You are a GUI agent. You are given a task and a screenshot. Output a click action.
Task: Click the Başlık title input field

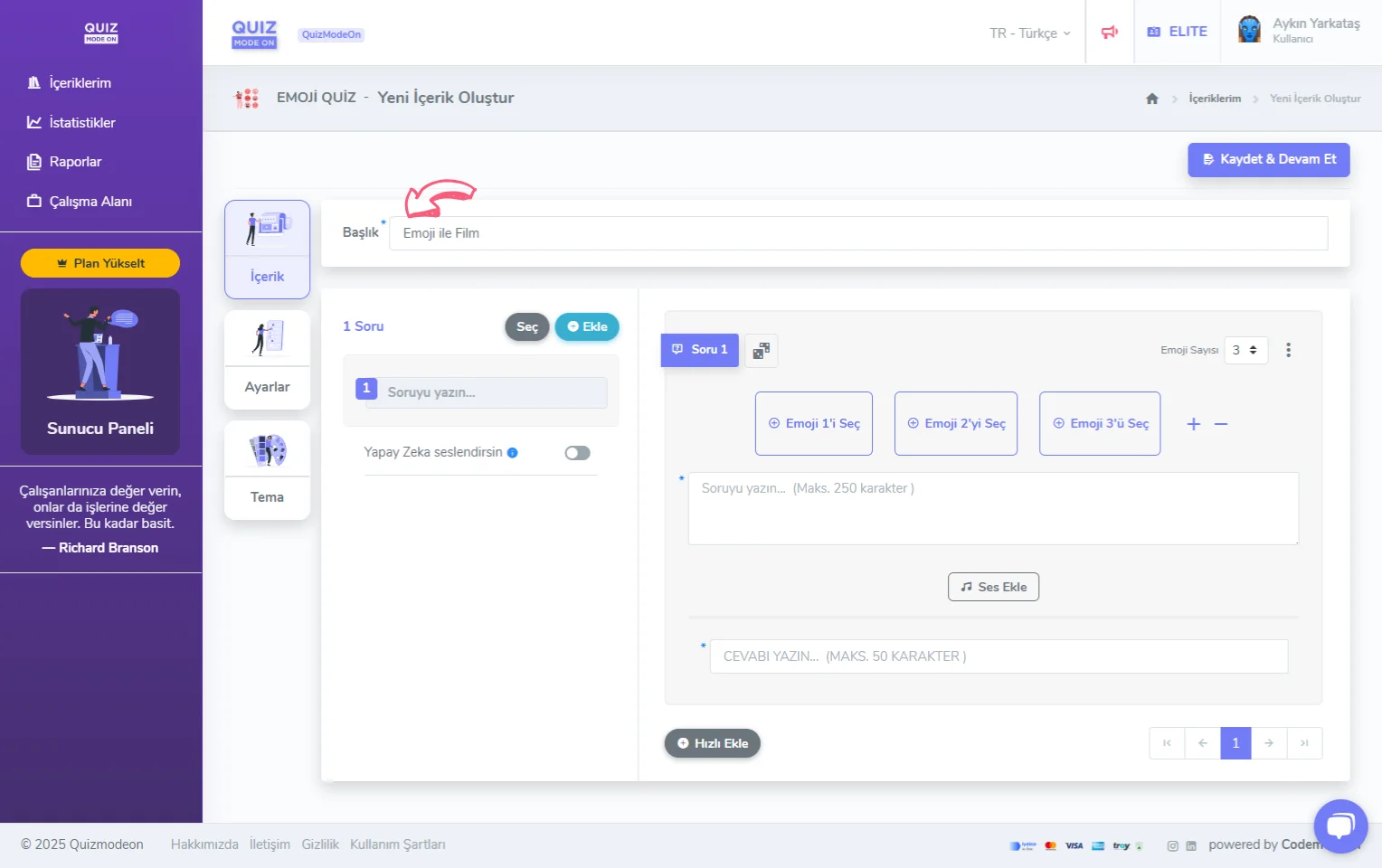click(857, 233)
